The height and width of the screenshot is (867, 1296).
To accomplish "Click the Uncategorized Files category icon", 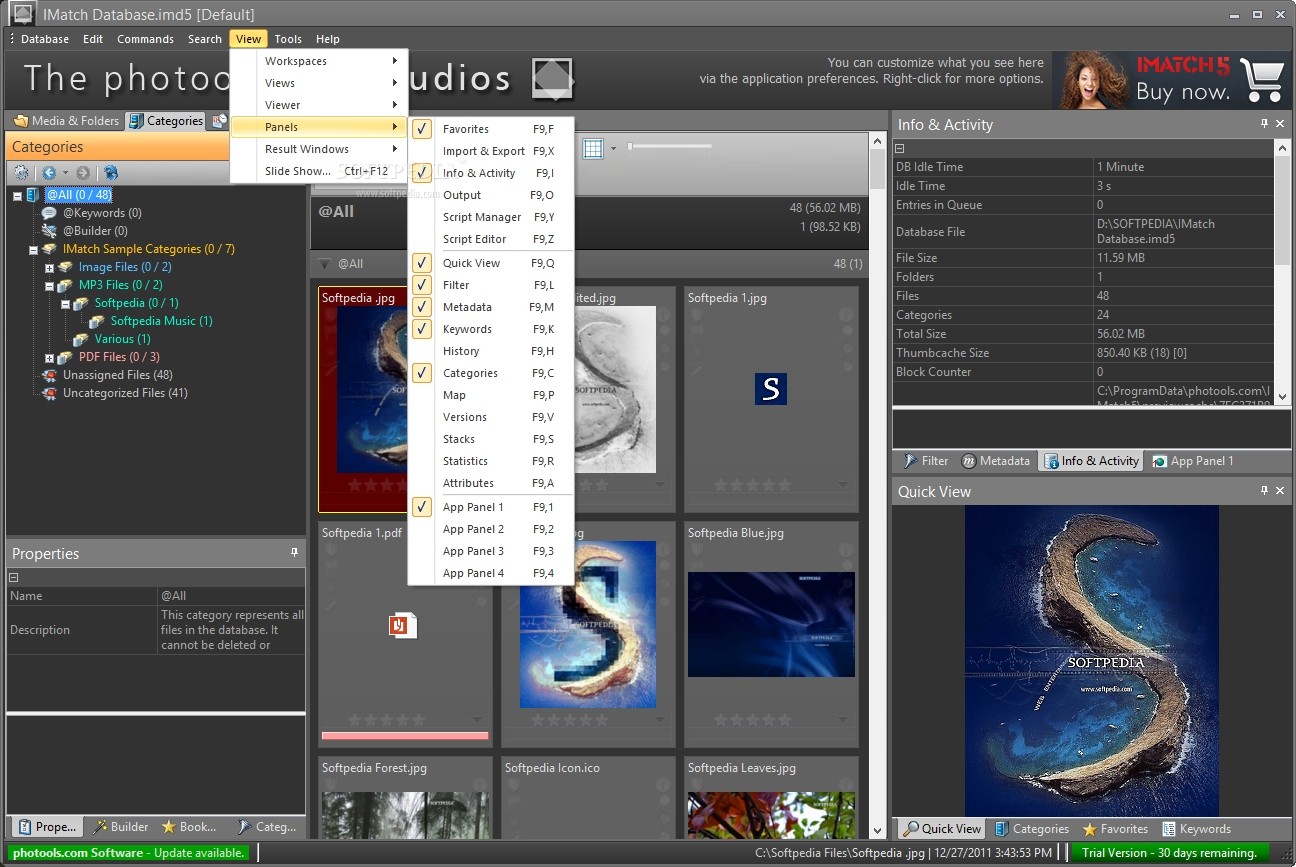I will tap(49, 393).
